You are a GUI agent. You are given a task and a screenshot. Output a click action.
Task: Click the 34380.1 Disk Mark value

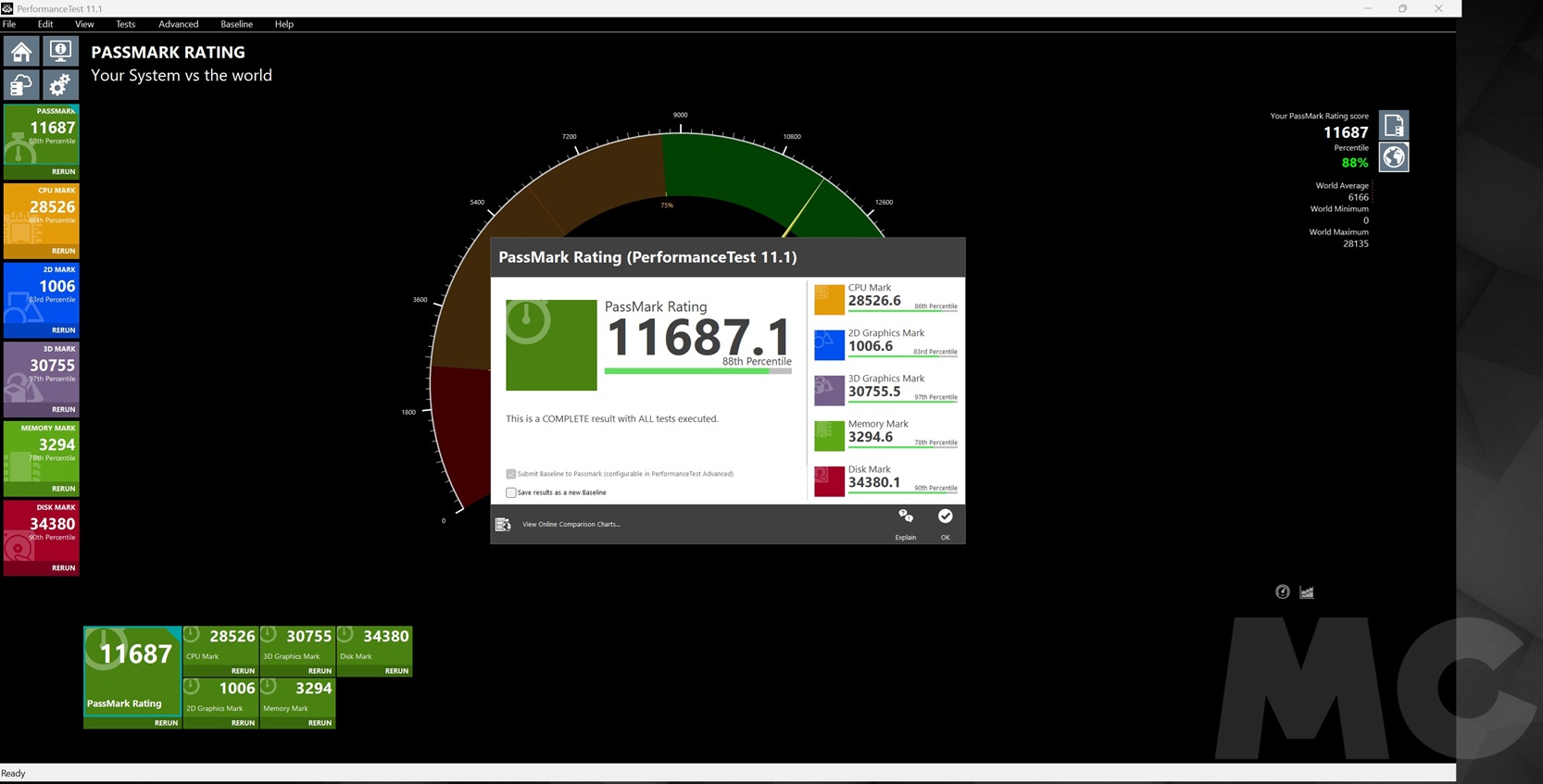tap(874, 482)
